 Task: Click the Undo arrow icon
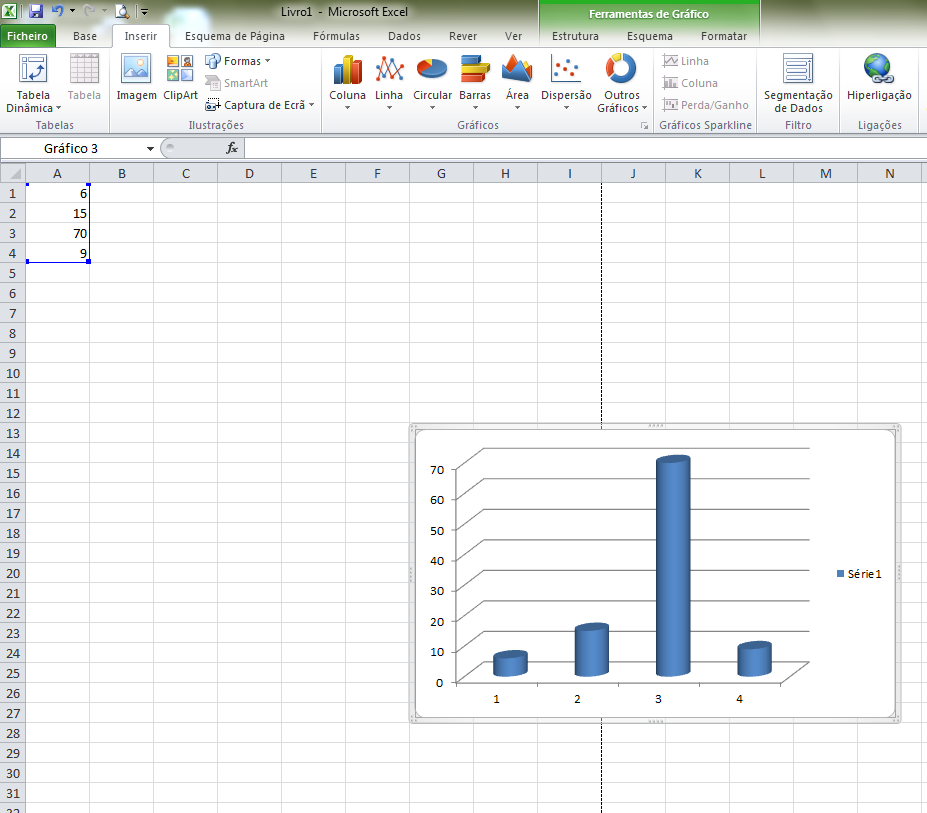pos(57,11)
